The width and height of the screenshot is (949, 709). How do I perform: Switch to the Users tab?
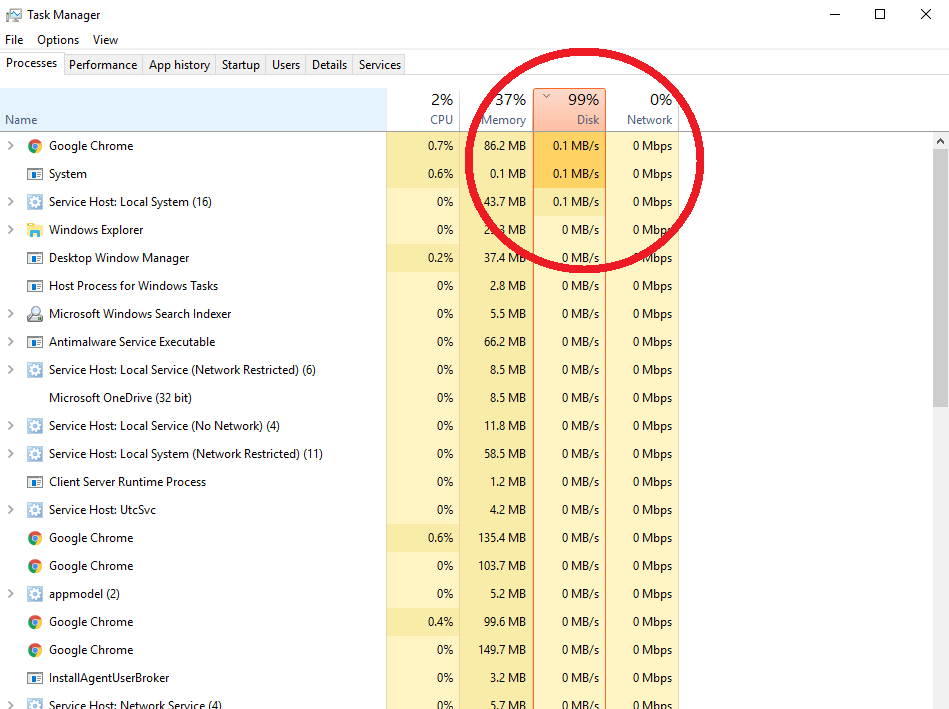pos(286,65)
